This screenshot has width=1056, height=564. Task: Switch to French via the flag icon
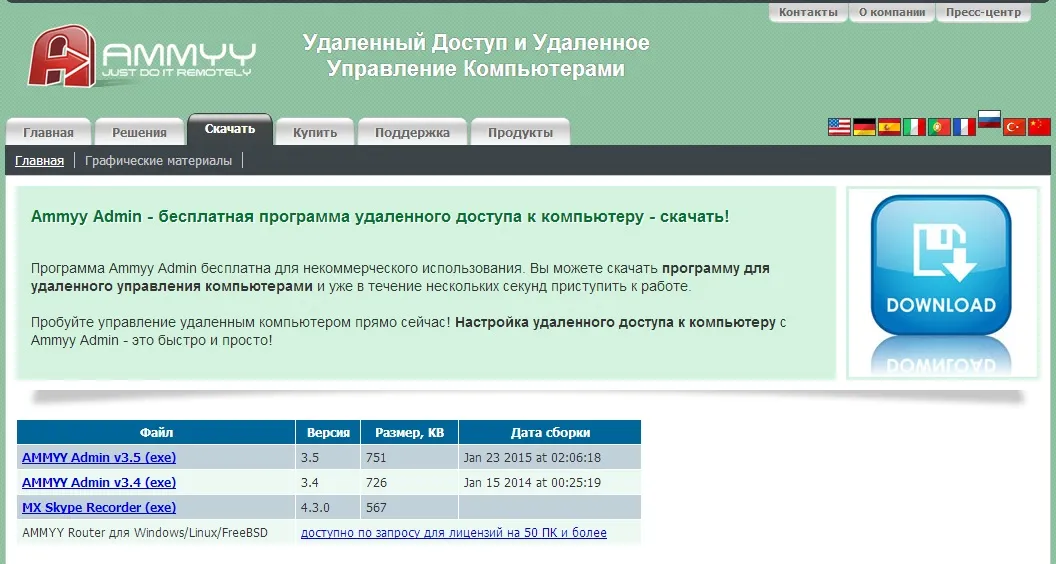click(964, 127)
